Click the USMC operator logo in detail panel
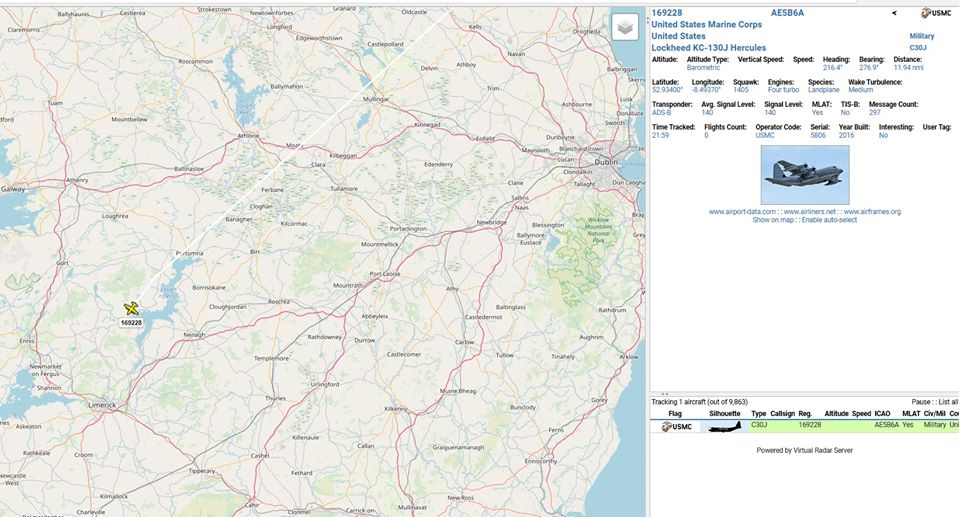Viewport: 960px width, 517px height. (936, 13)
